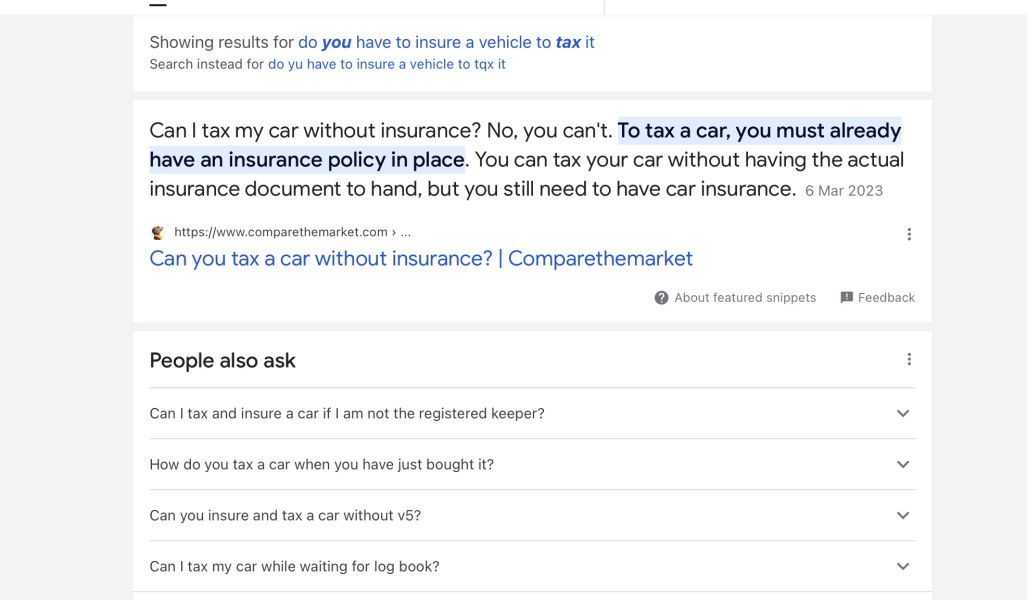
Task: Open 'Can you tax a car without insurance?' result
Action: coord(421,259)
